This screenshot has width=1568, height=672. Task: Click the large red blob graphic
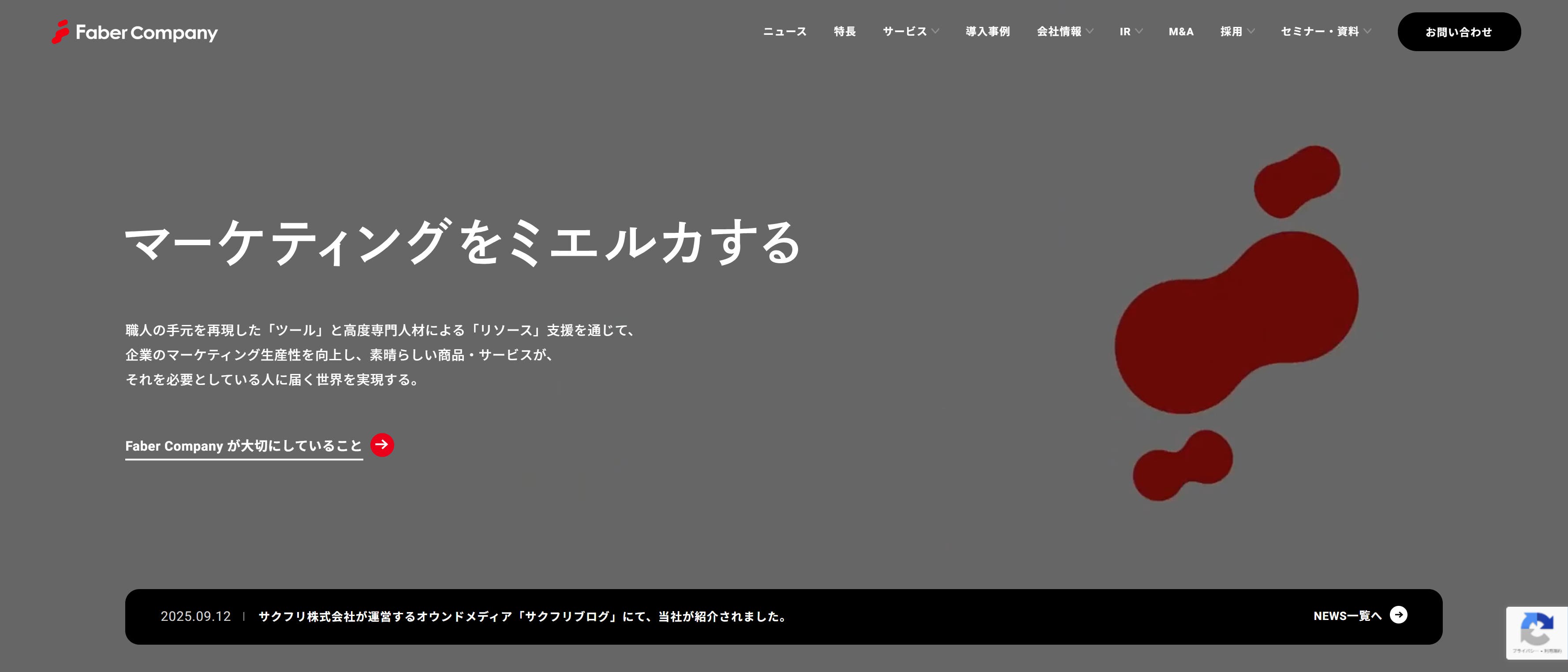(1236, 323)
